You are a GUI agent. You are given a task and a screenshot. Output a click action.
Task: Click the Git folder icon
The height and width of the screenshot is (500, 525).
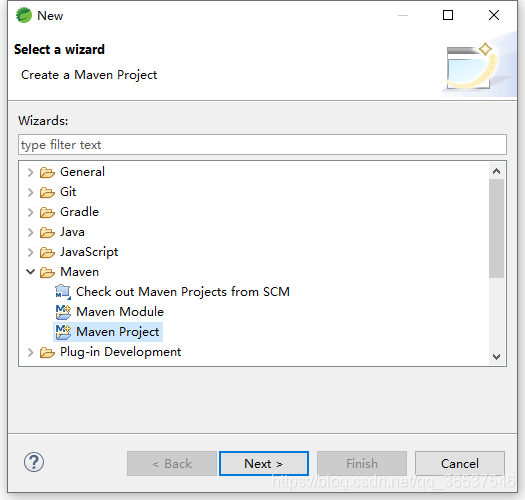(x=47, y=193)
